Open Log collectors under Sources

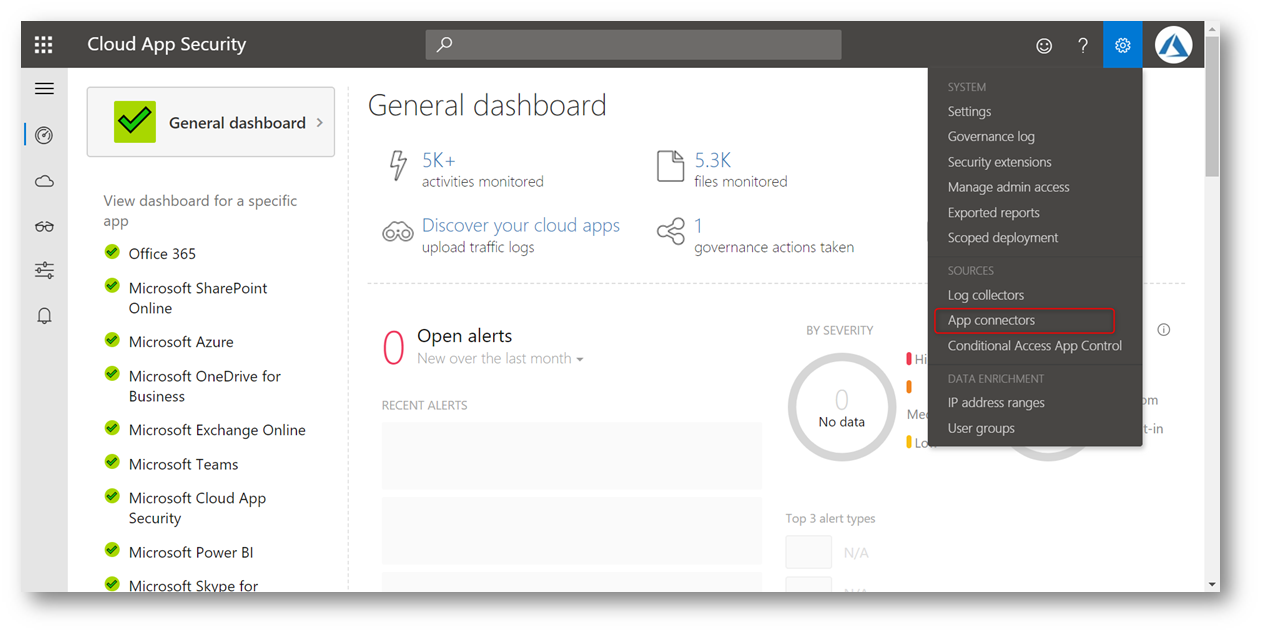click(985, 296)
